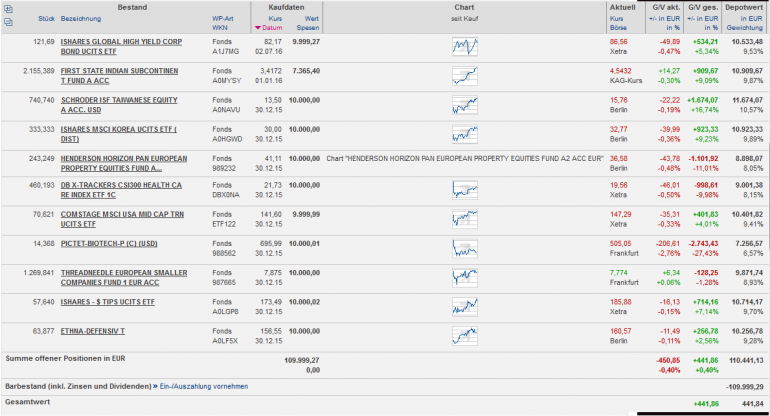Click the Threadneedle European Smaller Companies chart
The height and width of the screenshot is (416, 770).
point(463,277)
